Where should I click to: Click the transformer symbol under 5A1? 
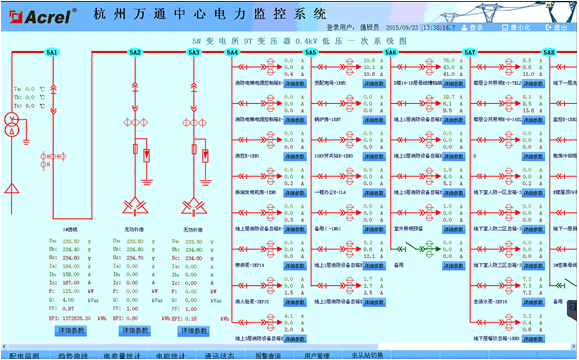coord(11,125)
